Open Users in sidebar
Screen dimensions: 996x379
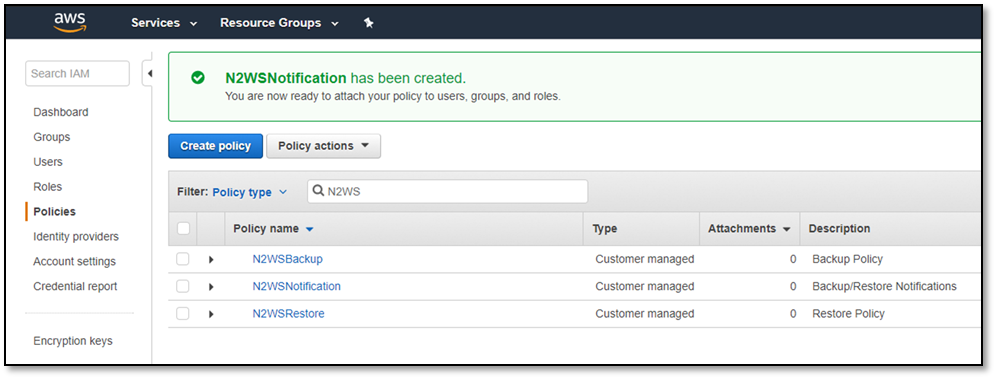pyautogui.click(x=48, y=162)
